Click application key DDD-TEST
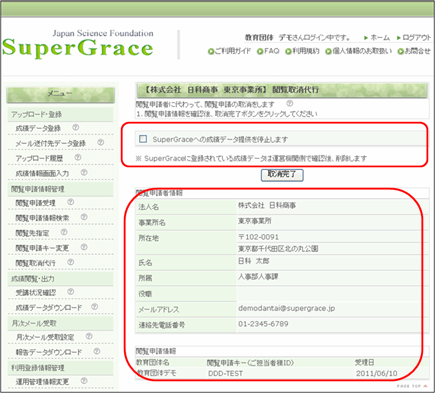Viewport: 435px width, 393px height. coord(226,374)
